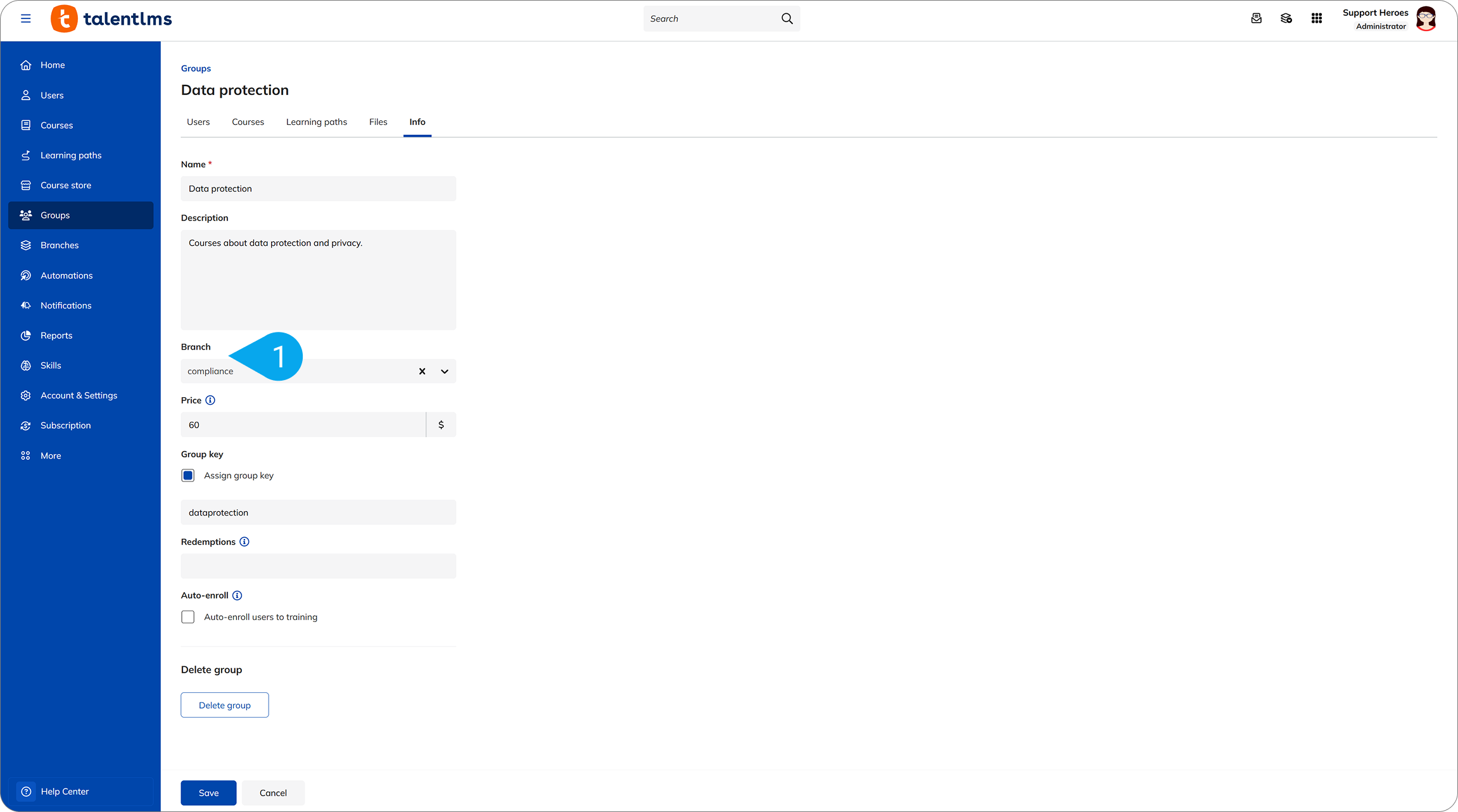Click the Branches sidebar icon
This screenshot has height=812, width=1458.
(26, 245)
